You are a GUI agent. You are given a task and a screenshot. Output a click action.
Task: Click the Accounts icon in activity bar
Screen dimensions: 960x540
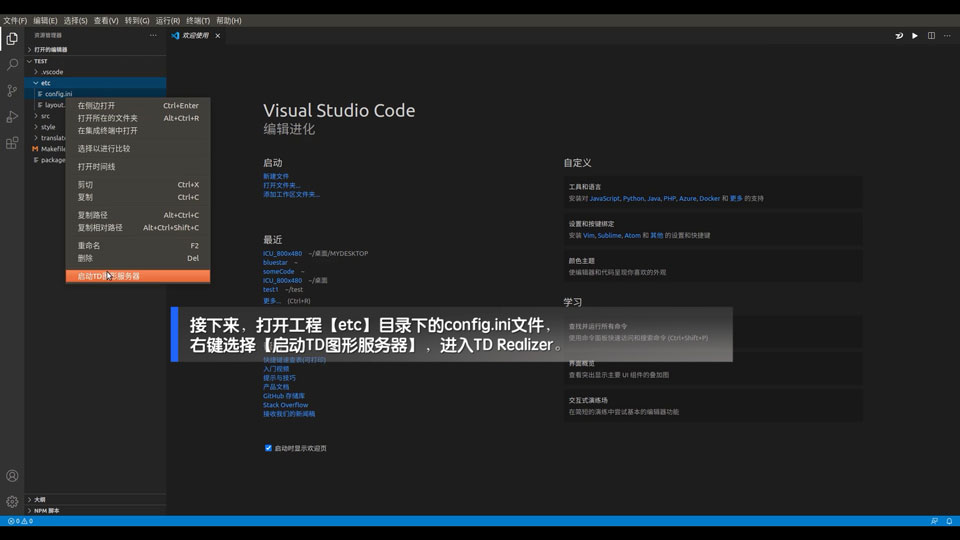point(12,476)
